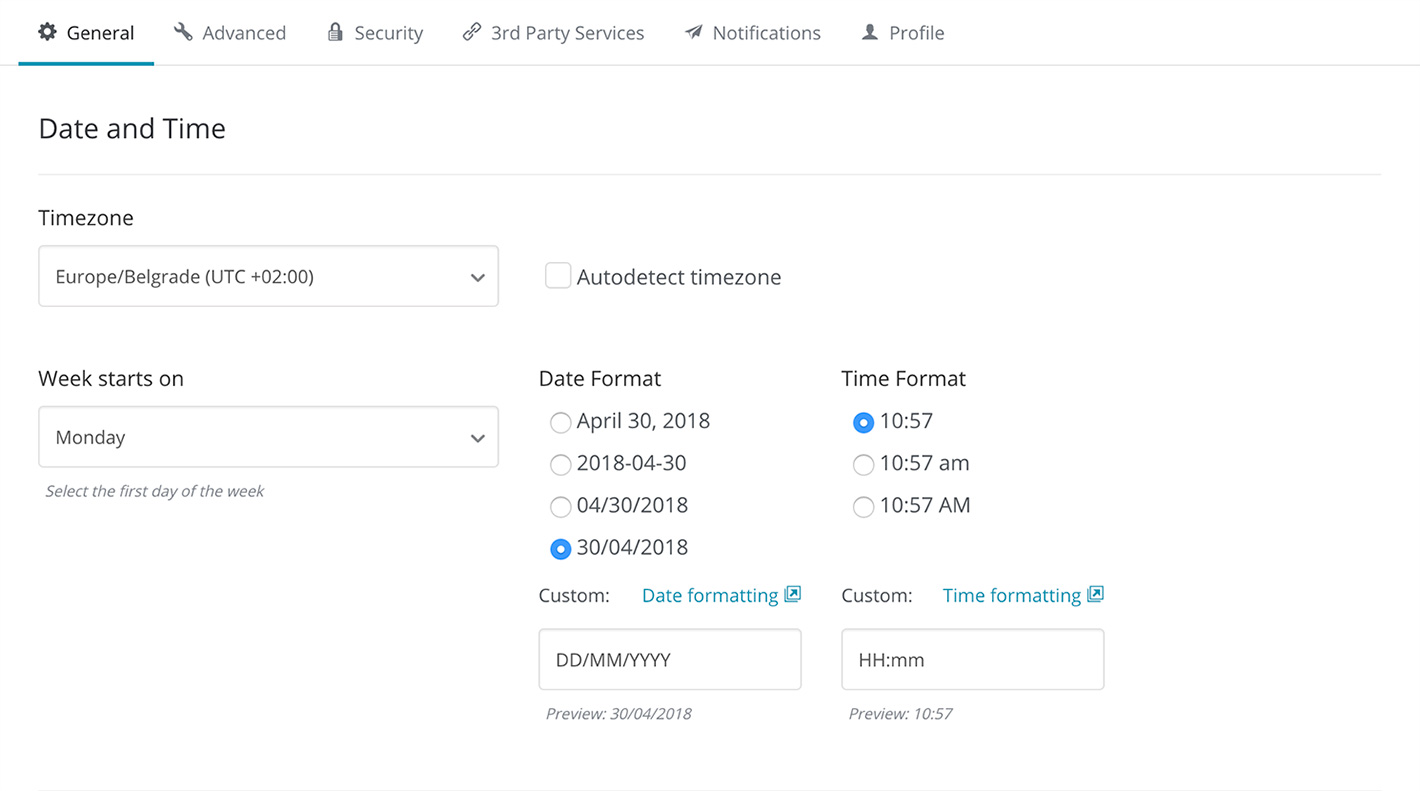
Task: Open the Date formatting help link
Action: pos(709,595)
